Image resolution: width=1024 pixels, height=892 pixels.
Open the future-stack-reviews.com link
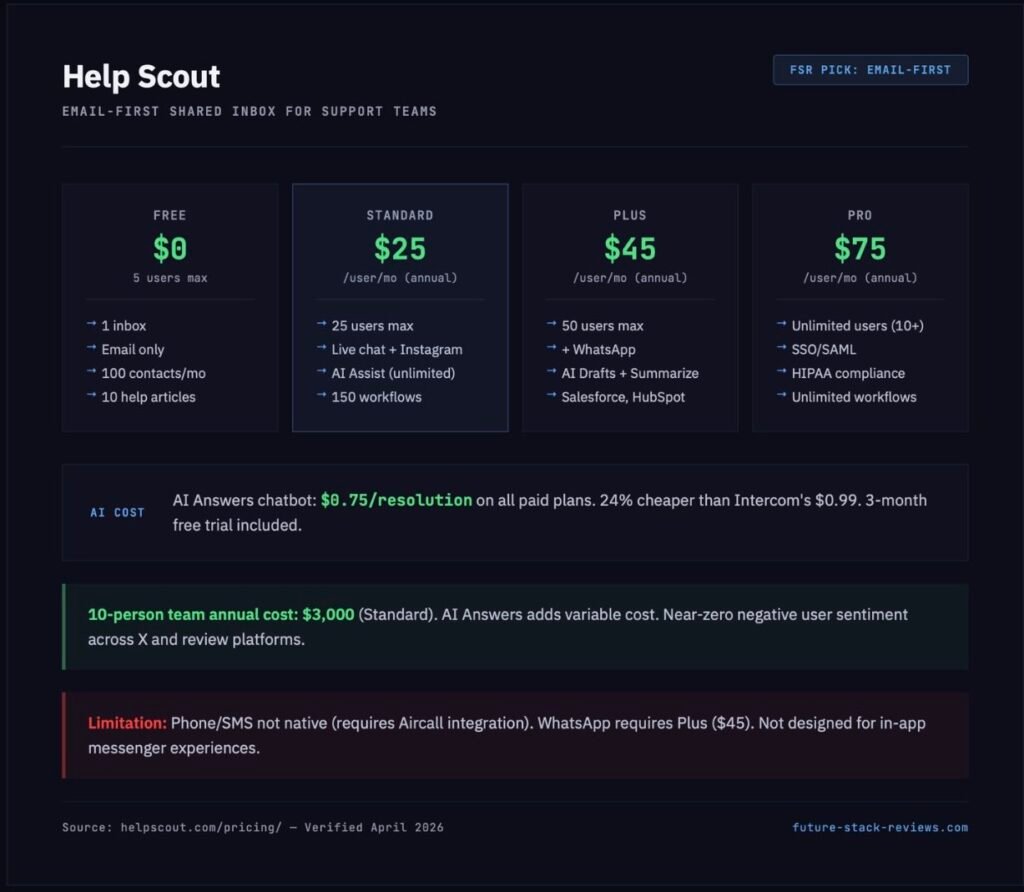(x=880, y=827)
